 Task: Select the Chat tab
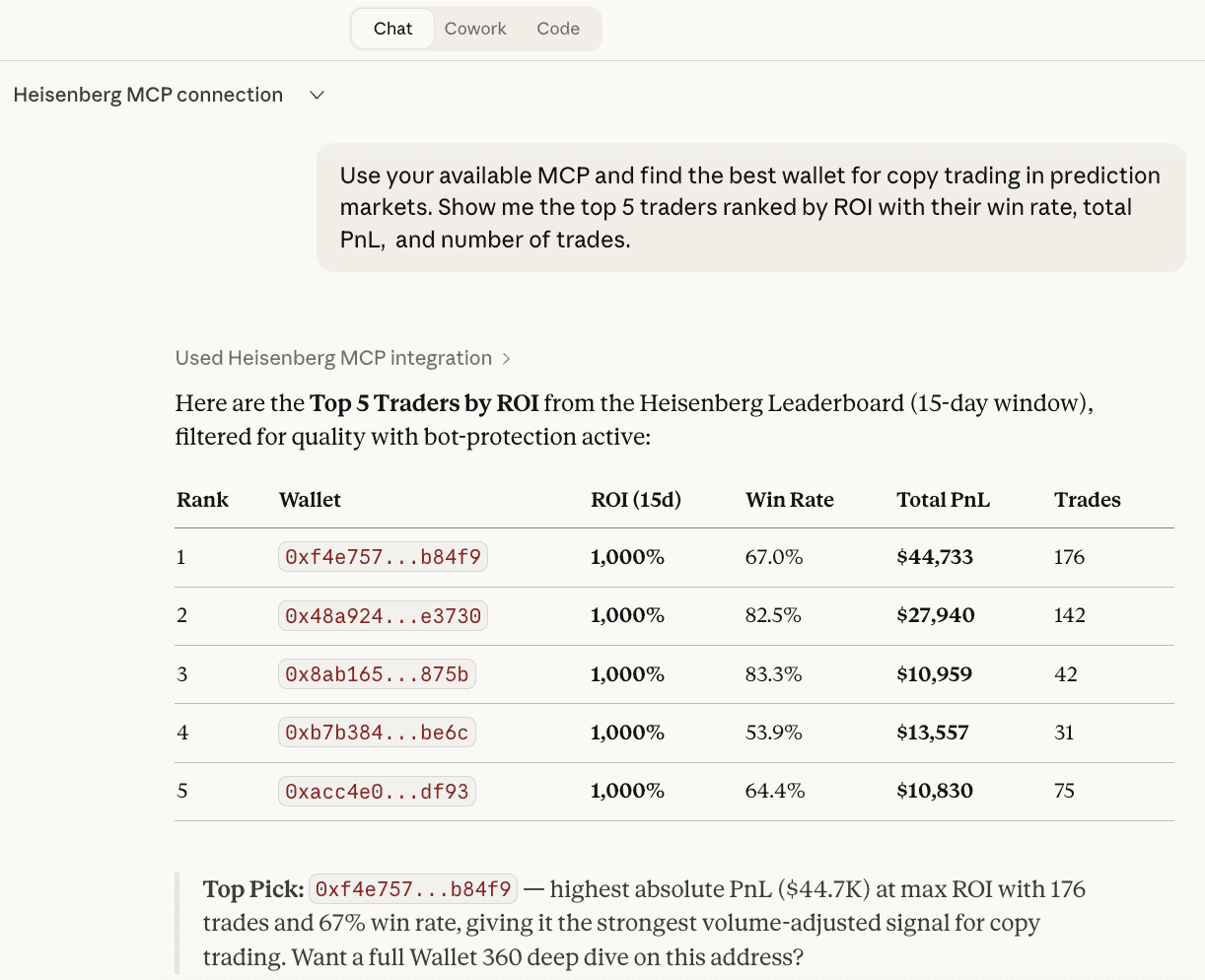coord(391,29)
